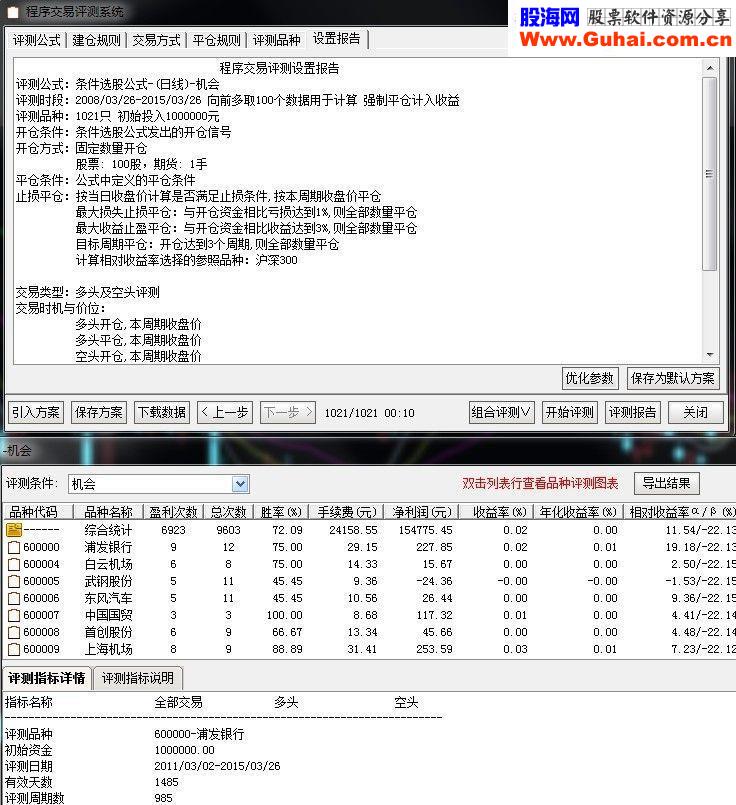Click 保存为默认方案 button
The width and height of the screenshot is (736, 805).
pos(672,379)
